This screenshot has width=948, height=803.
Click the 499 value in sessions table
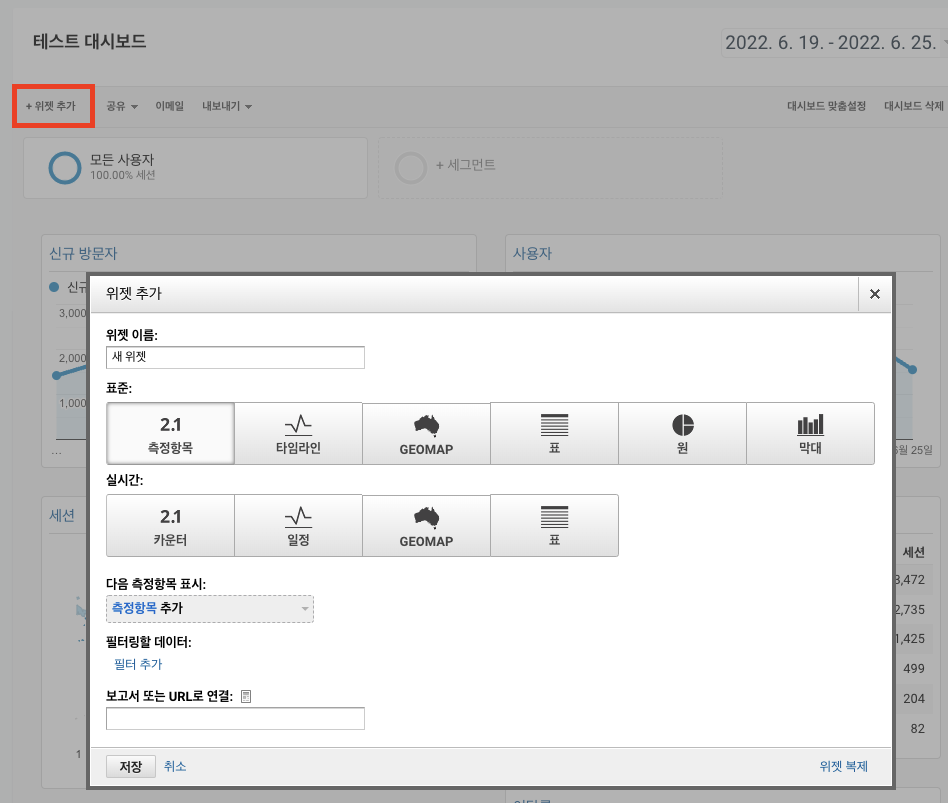click(914, 669)
